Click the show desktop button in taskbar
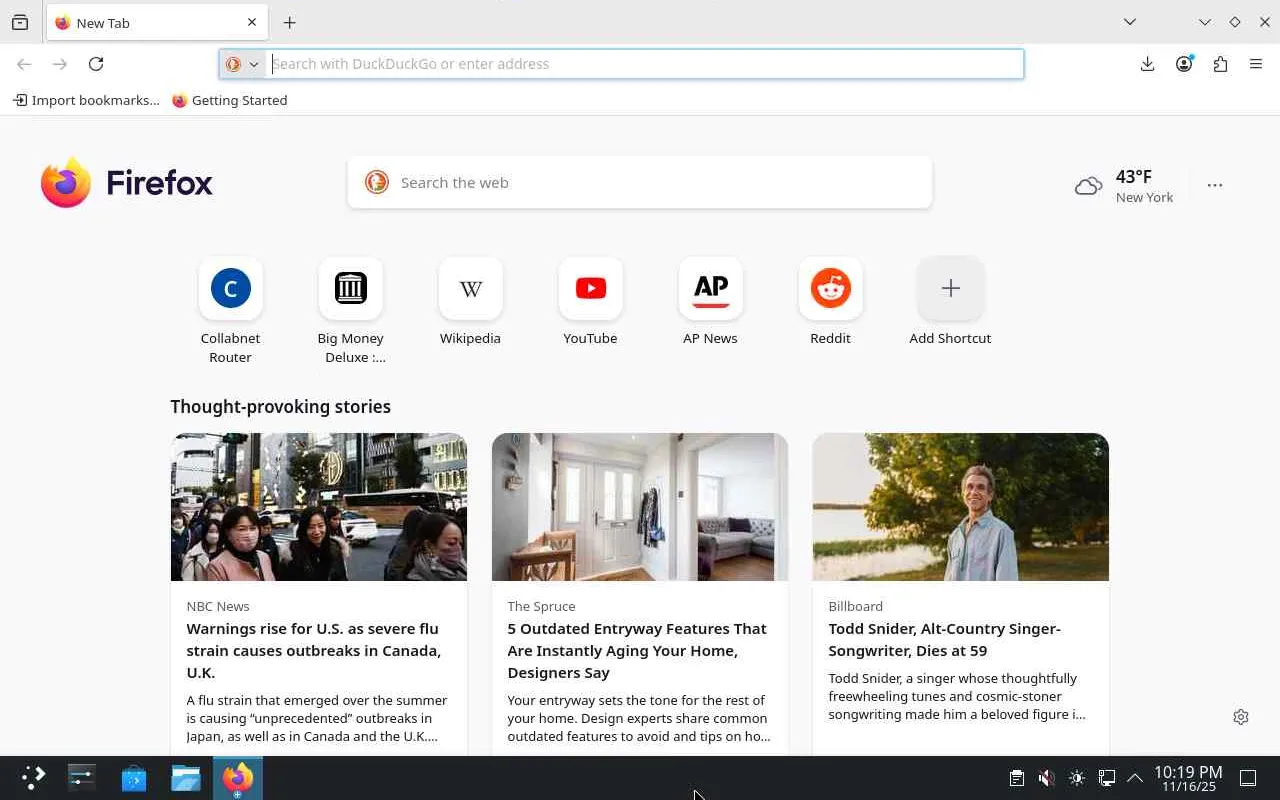This screenshot has height=800, width=1280. pos(1248,778)
